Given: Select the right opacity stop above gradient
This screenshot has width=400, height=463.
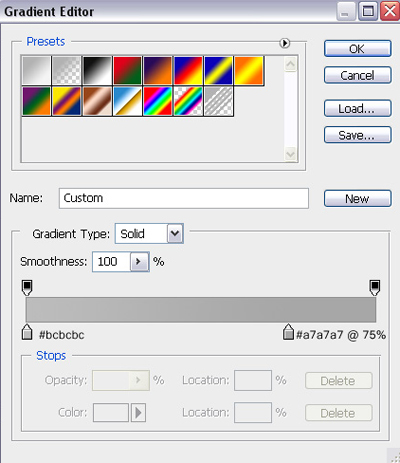Looking at the screenshot, I should (375, 287).
